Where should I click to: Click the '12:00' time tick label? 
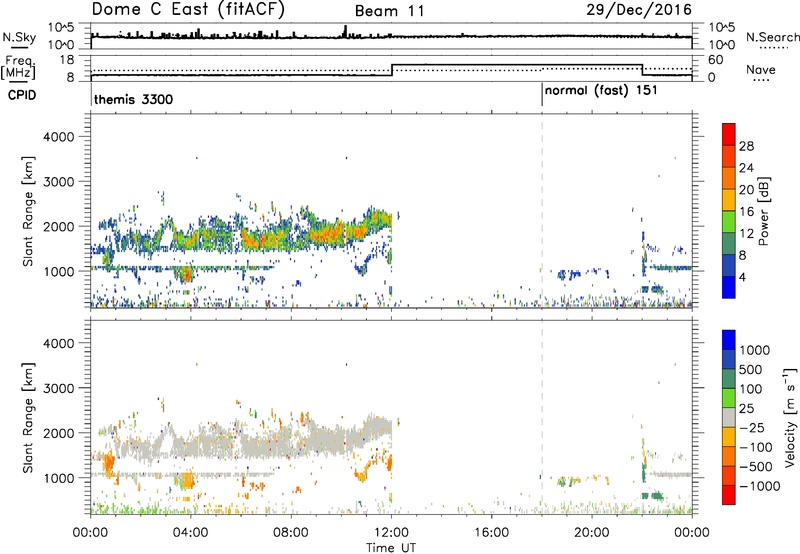point(391,533)
